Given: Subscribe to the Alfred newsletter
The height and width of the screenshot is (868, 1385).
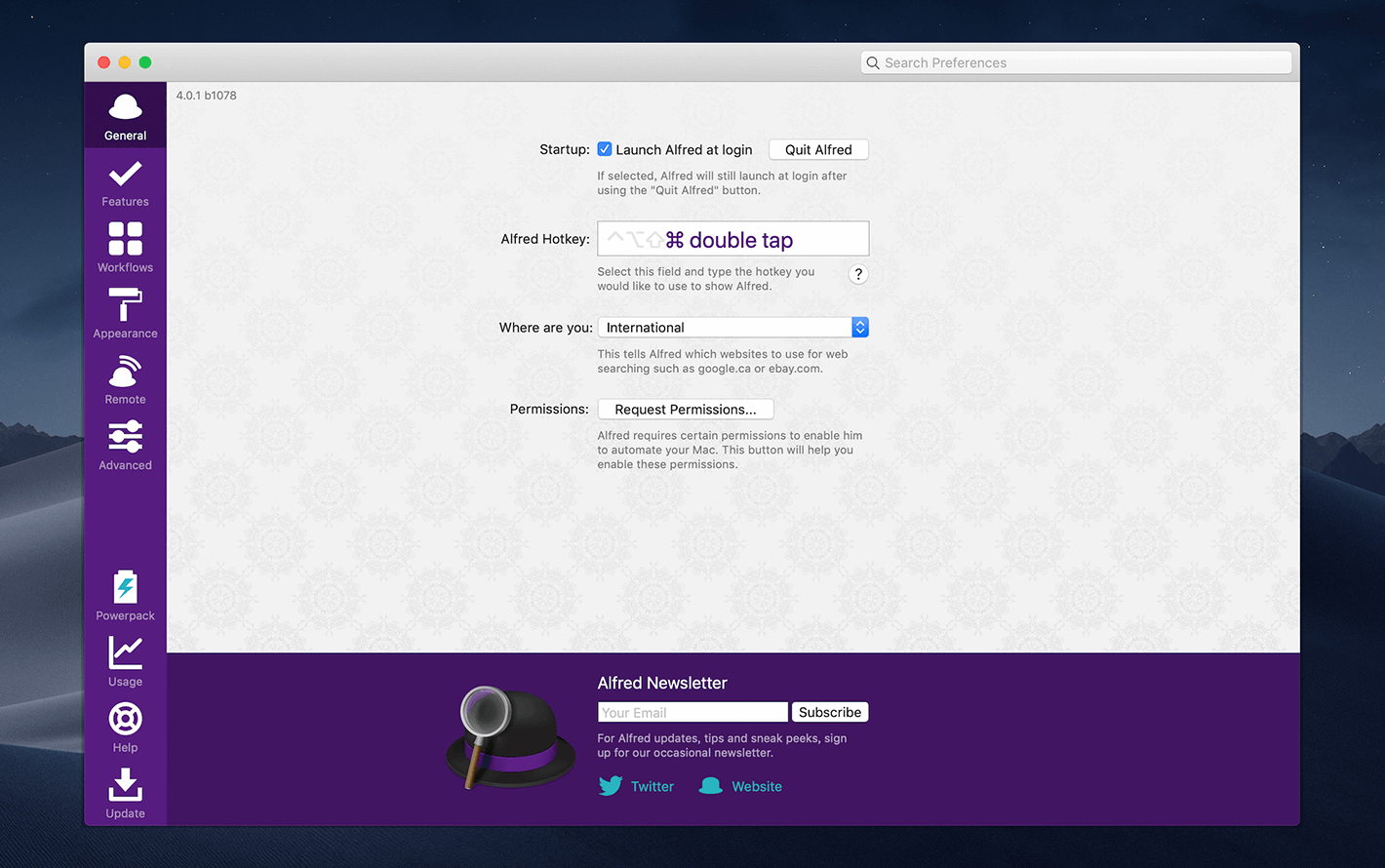Looking at the screenshot, I should (830, 712).
